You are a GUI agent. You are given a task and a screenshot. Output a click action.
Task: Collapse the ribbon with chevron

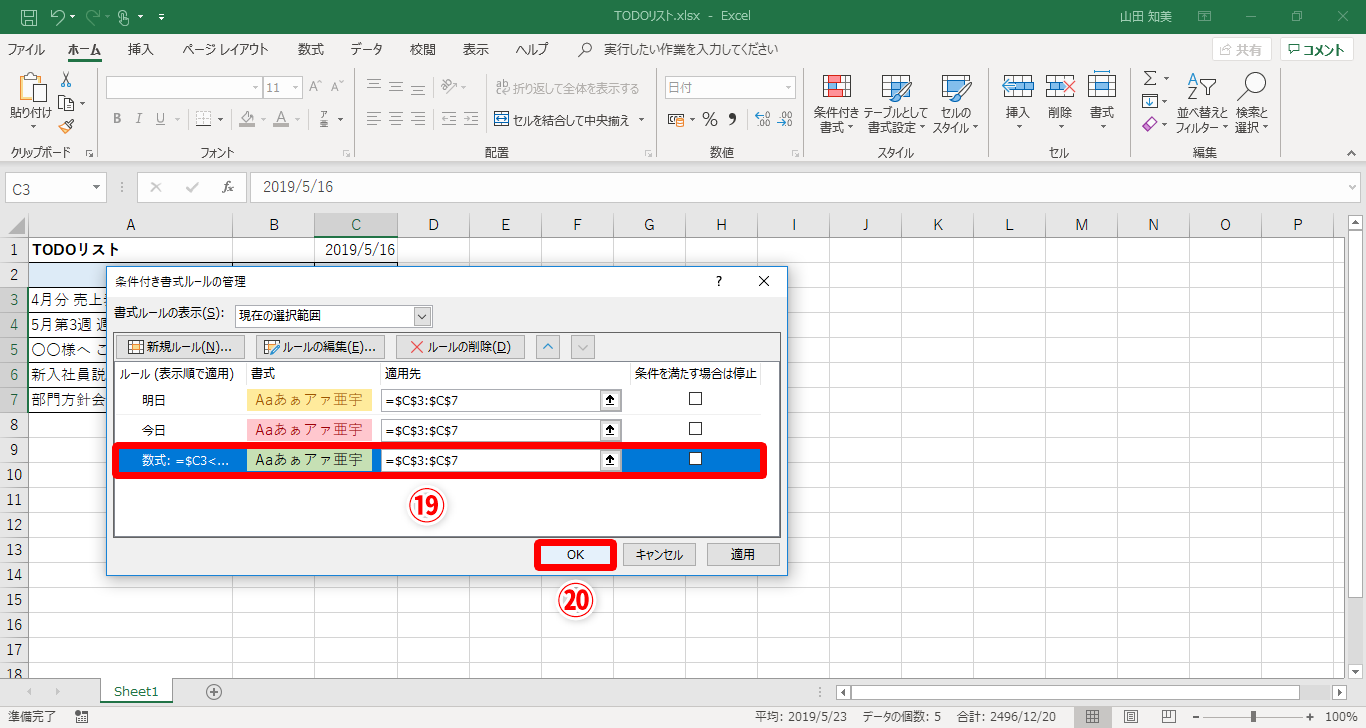point(1352,153)
